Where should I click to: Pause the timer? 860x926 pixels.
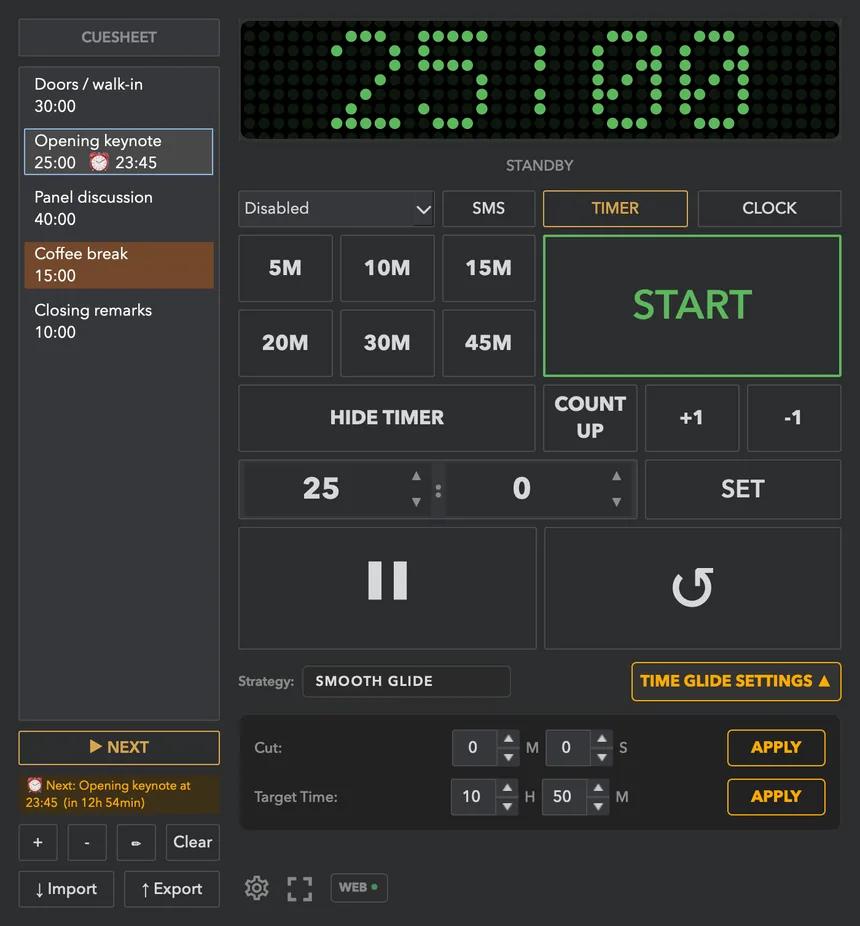point(387,588)
